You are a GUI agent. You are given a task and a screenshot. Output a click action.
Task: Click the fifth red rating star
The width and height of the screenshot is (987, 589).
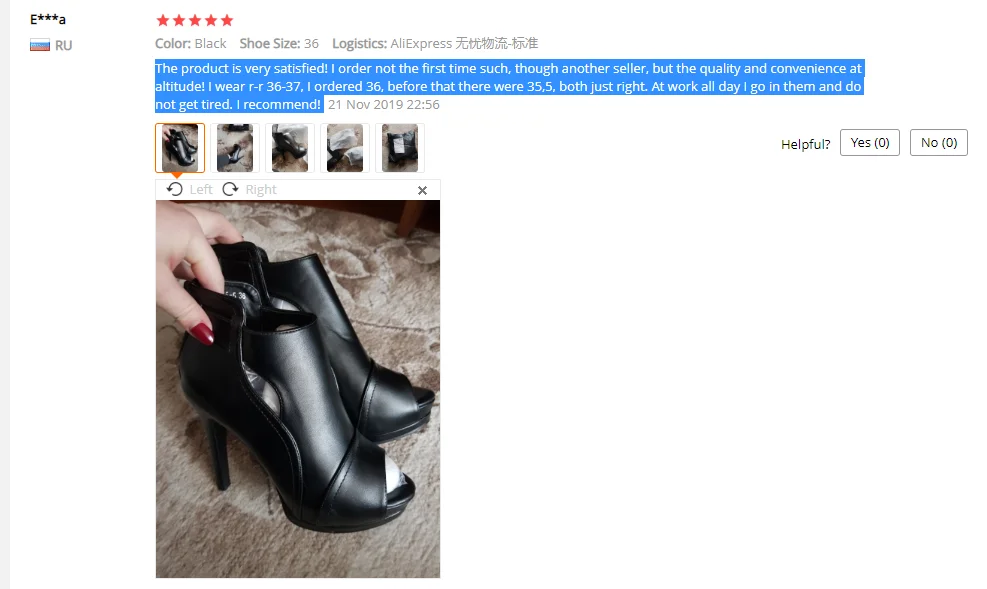click(227, 21)
